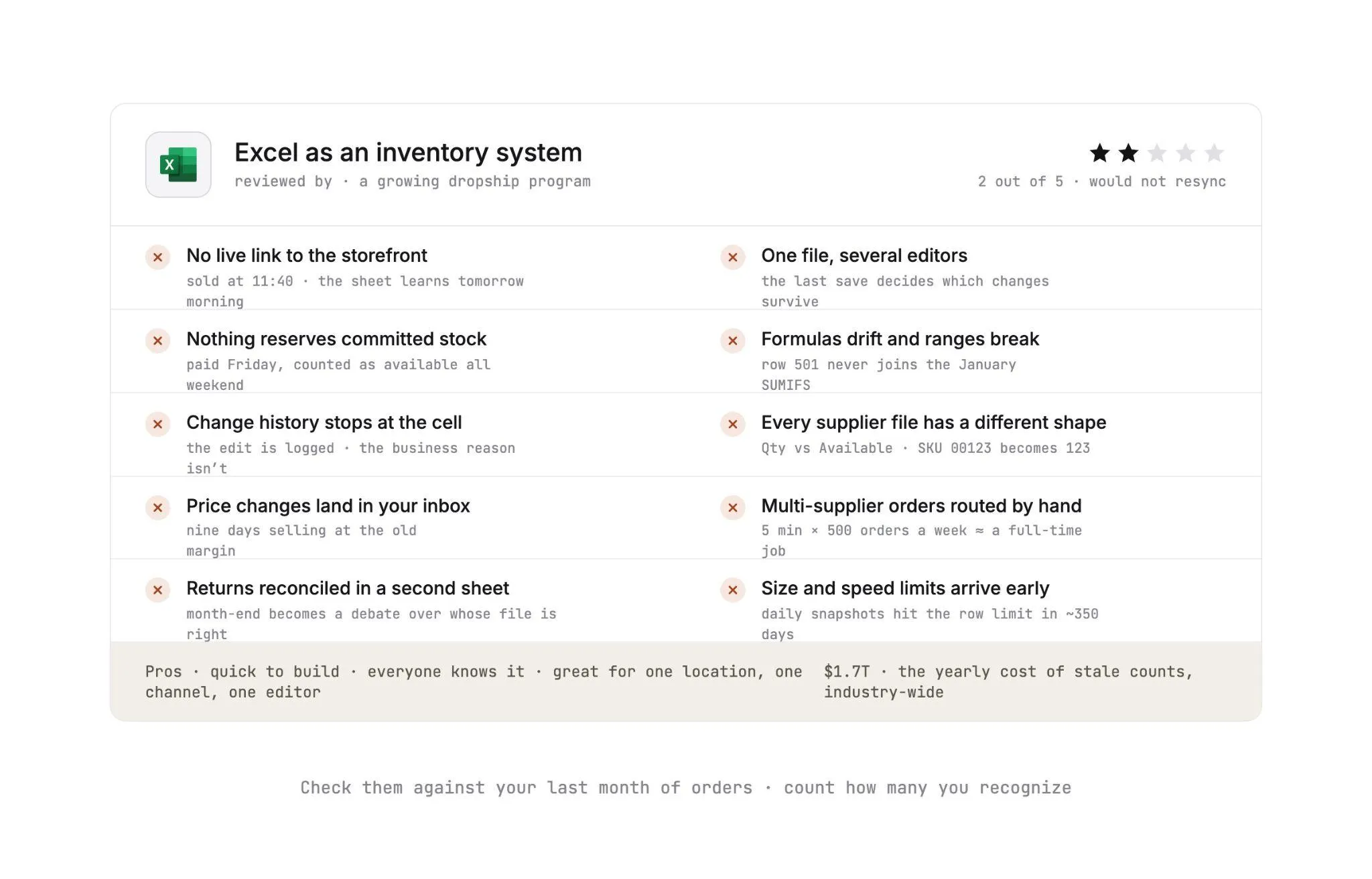The height and width of the screenshot is (879, 1372).
Task: Click the heading Change history stops at the cell
Action: tap(324, 423)
